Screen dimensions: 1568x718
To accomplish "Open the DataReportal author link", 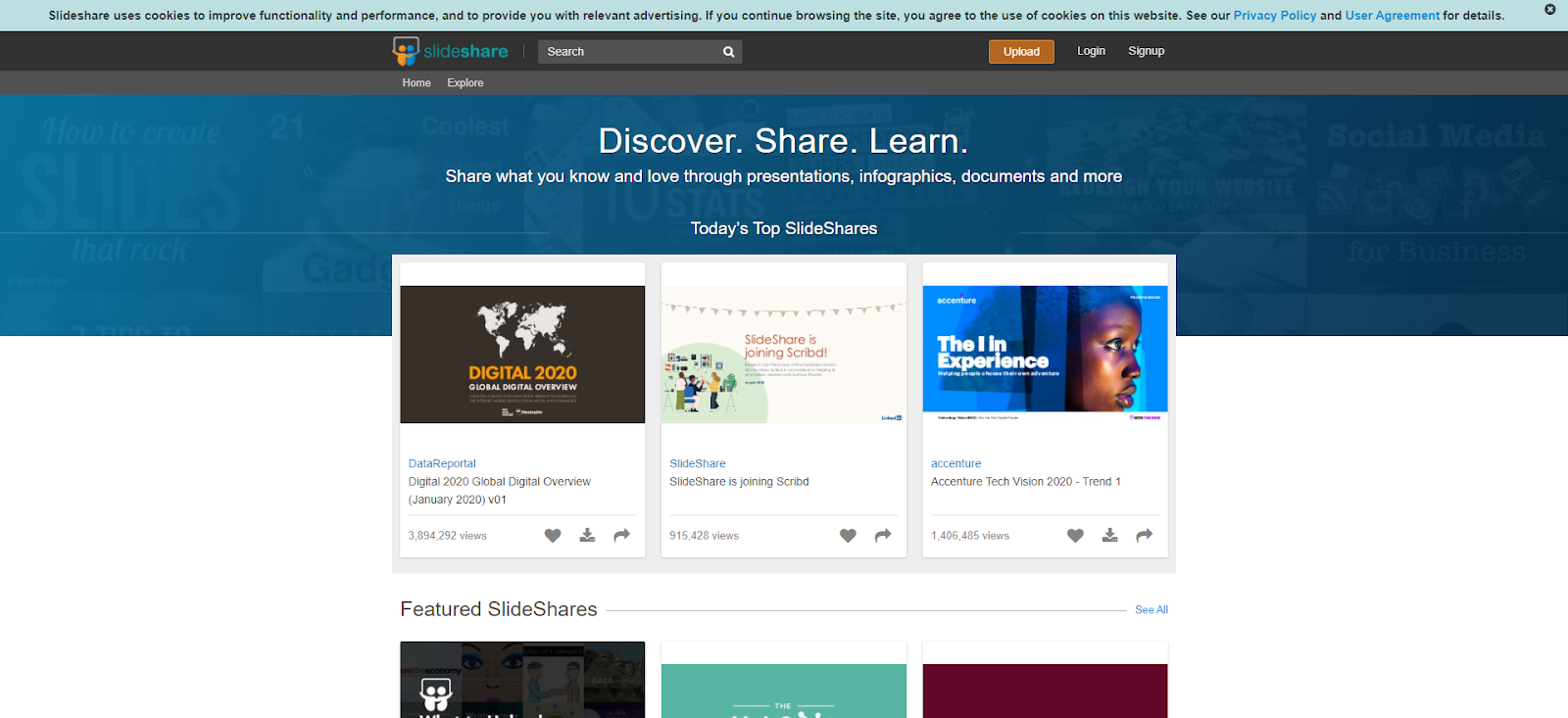I will 442,463.
